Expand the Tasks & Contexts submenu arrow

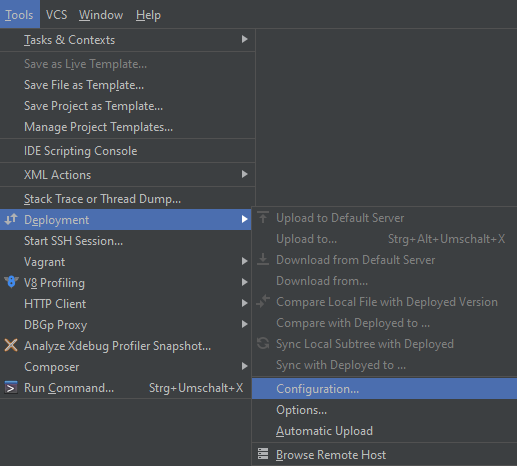point(245,39)
